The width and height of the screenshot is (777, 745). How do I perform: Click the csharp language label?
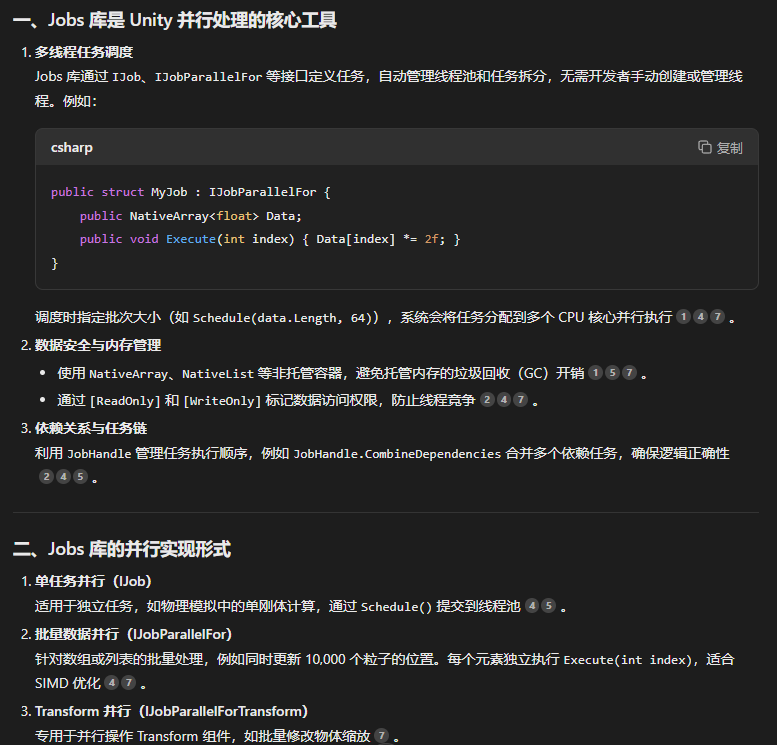point(72,148)
